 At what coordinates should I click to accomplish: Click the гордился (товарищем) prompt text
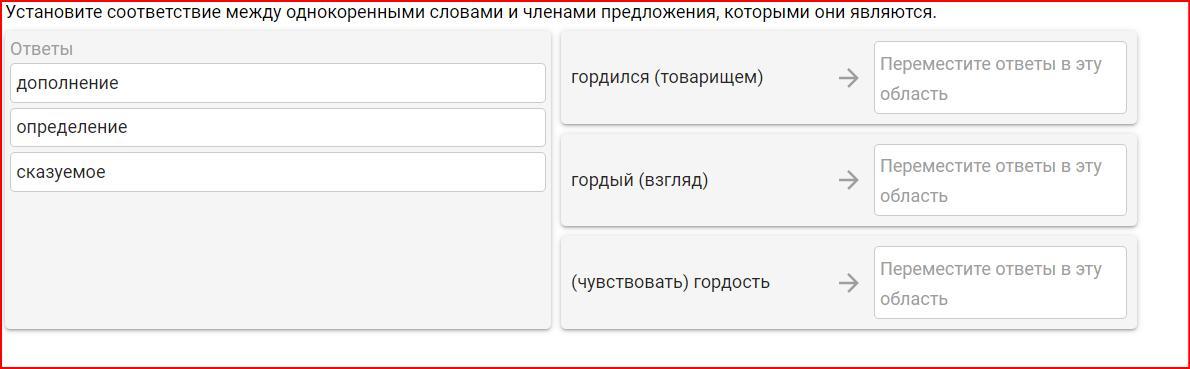pos(666,77)
